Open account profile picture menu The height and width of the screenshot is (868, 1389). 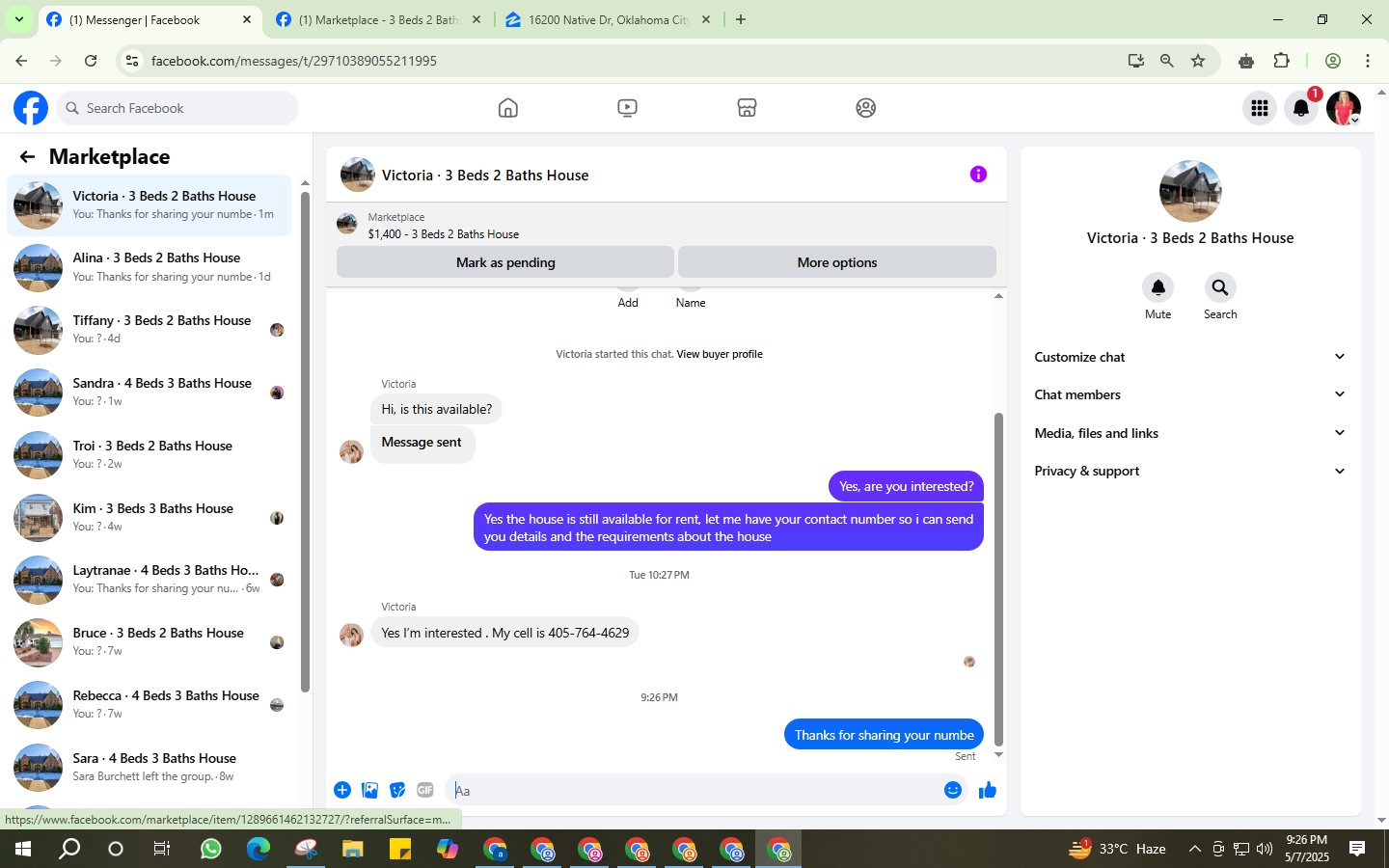click(1344, 108)
